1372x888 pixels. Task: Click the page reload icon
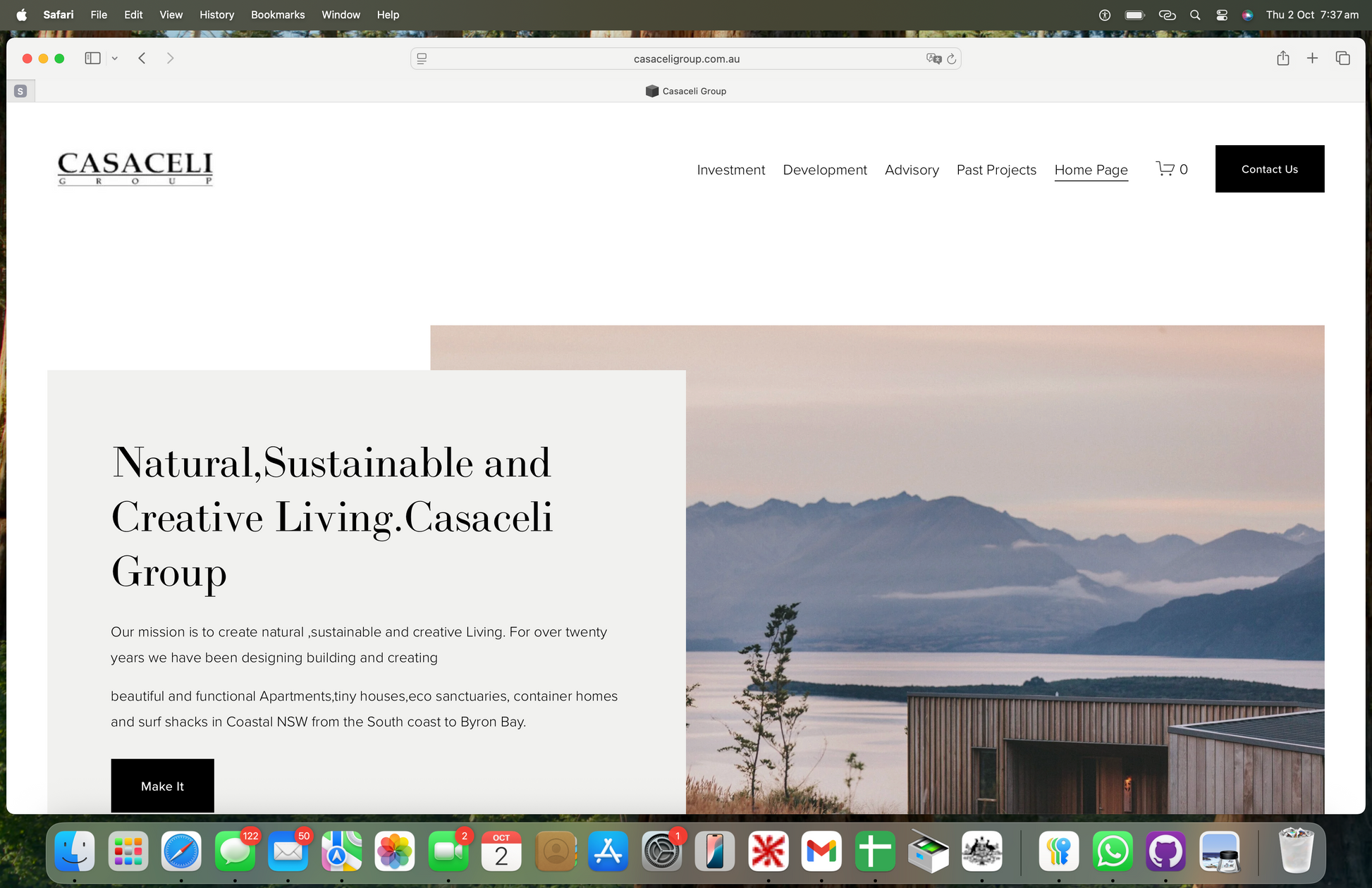pos(951,59)
